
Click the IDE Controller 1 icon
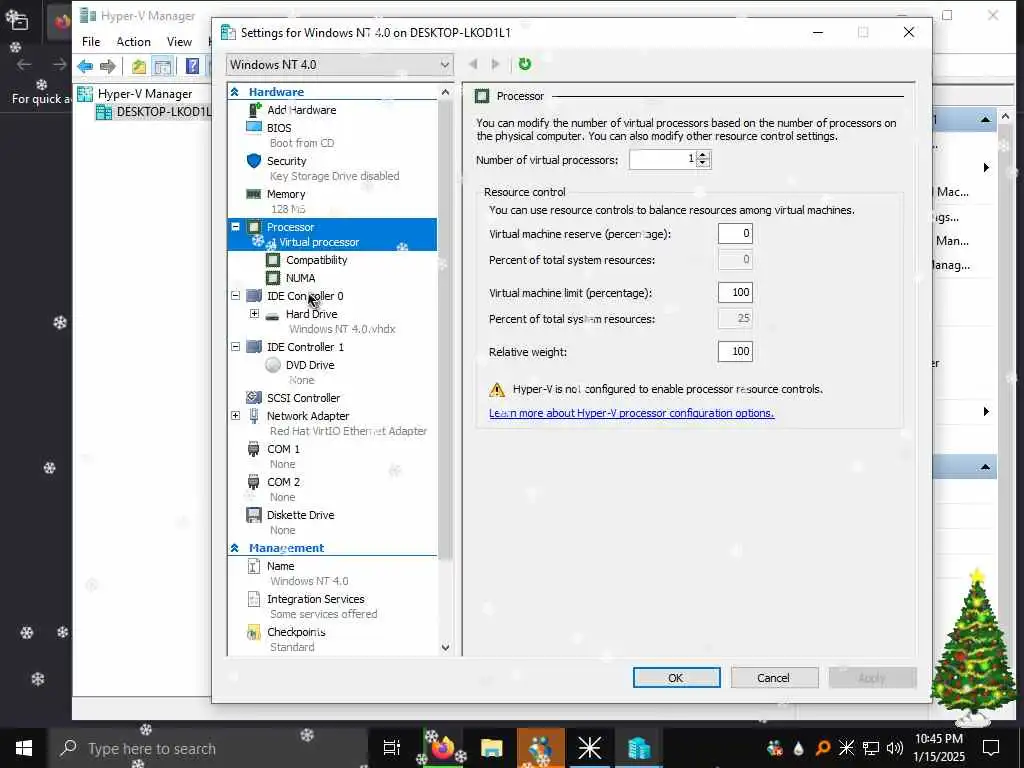click(254, 347)
